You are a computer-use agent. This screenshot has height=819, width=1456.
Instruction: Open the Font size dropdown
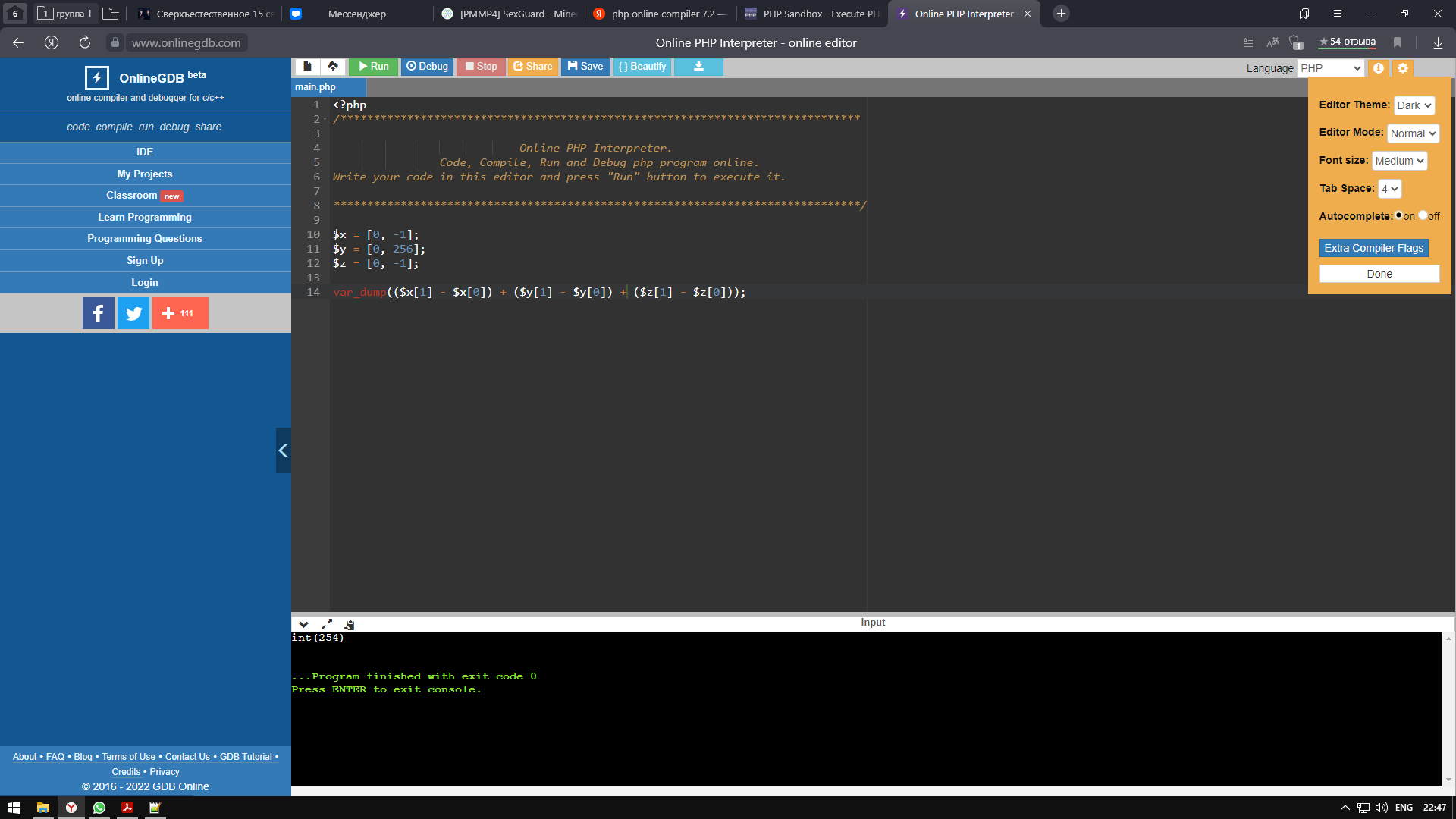tap(1398, 161)
